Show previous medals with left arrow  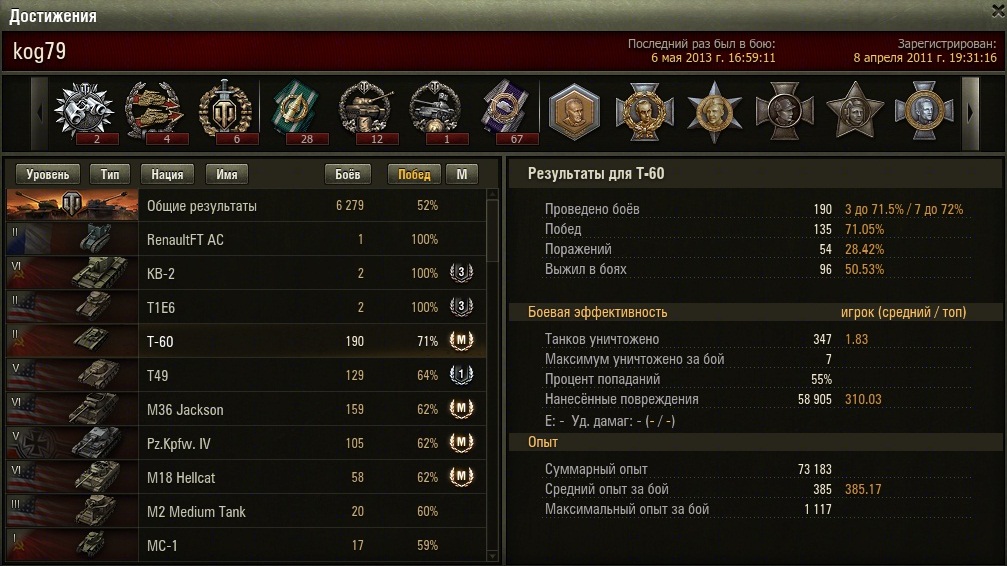point(40,113)
